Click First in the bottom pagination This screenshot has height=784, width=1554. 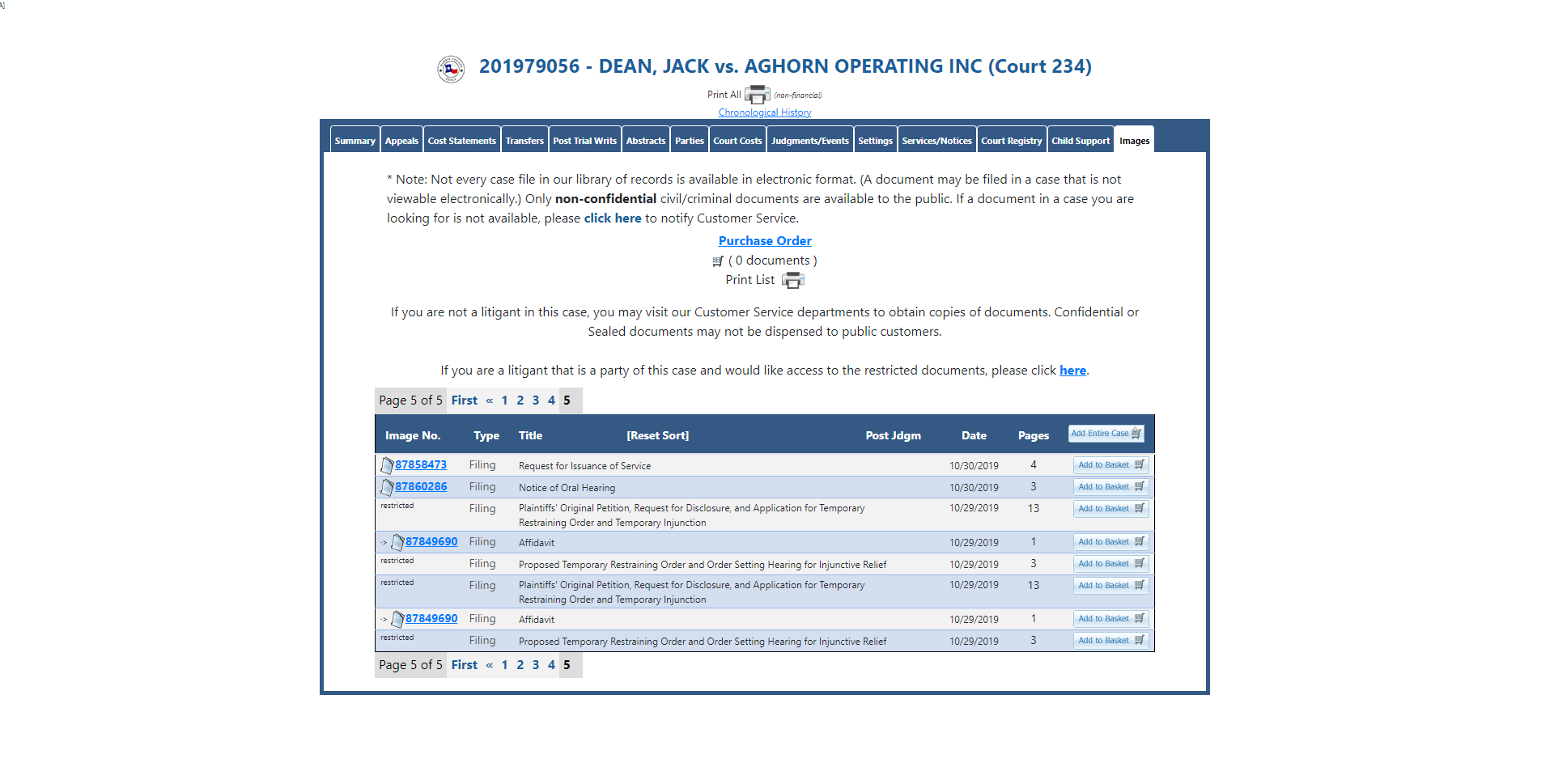[465, 665]
